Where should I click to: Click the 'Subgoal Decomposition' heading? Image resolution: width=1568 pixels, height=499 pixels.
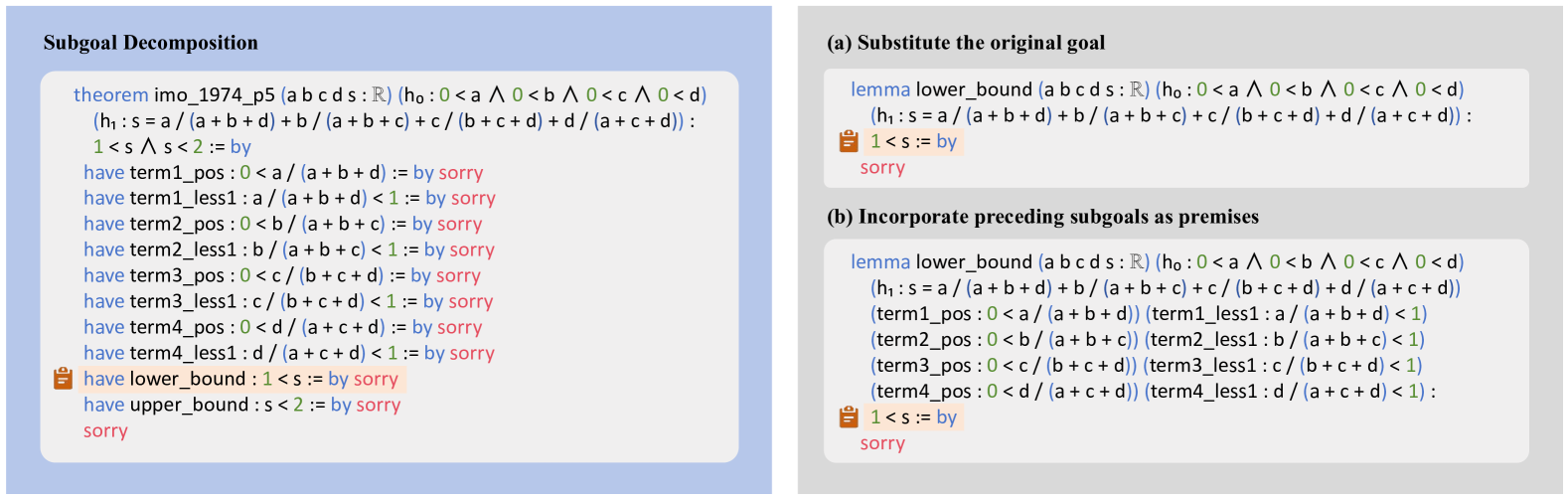pos(150,43)
